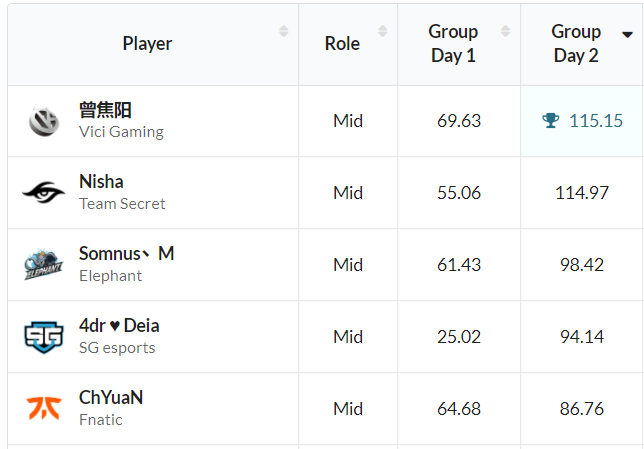Image resolution: width=644 pixels, height=449 pixels.
Task: Open ChYuaN player profile
Action: (x=111, y=397)
